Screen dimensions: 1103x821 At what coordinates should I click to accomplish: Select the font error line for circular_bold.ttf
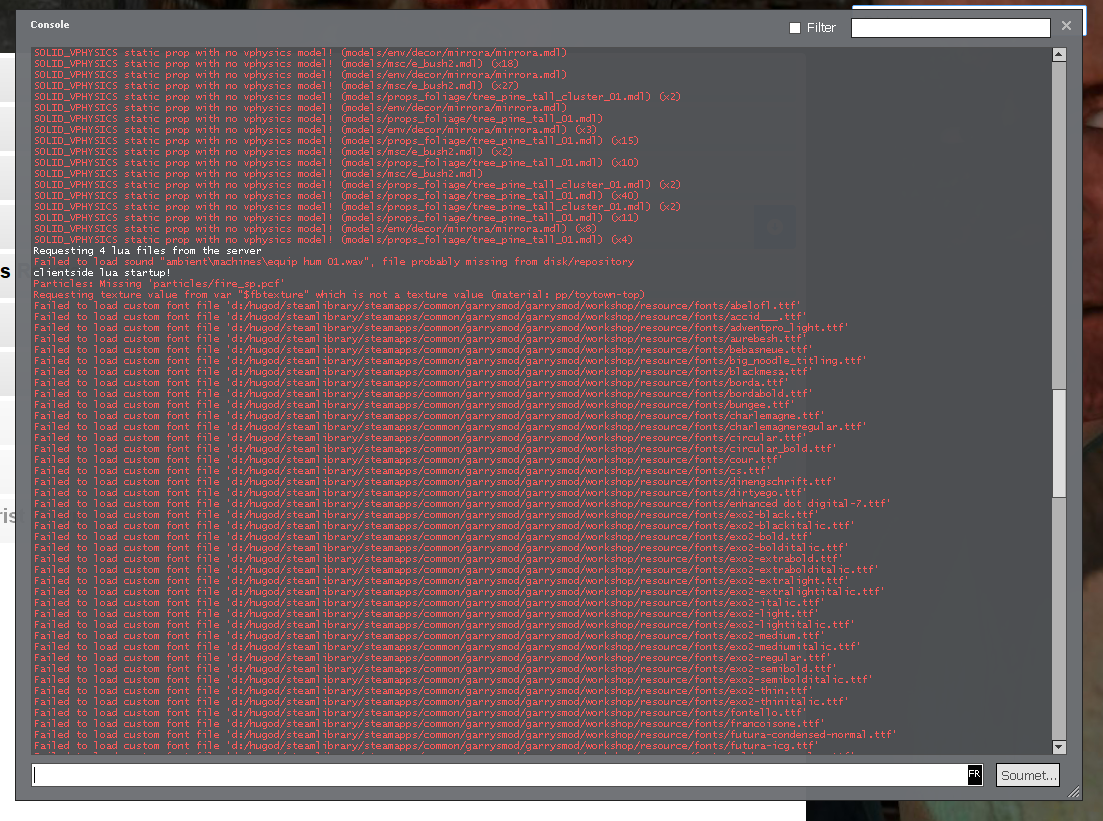coord(435,449)
